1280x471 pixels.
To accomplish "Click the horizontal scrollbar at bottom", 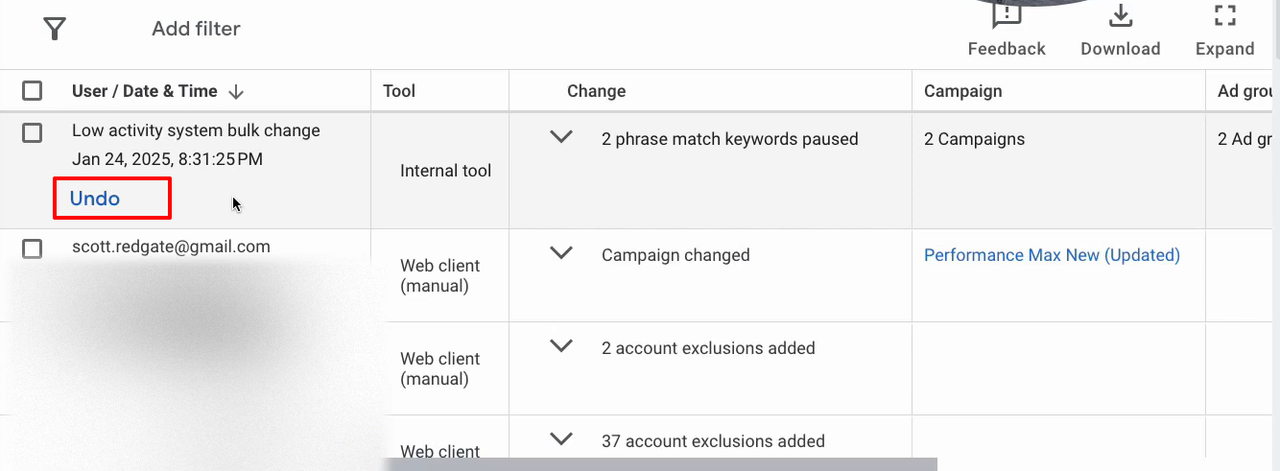I will pos(660,464).
